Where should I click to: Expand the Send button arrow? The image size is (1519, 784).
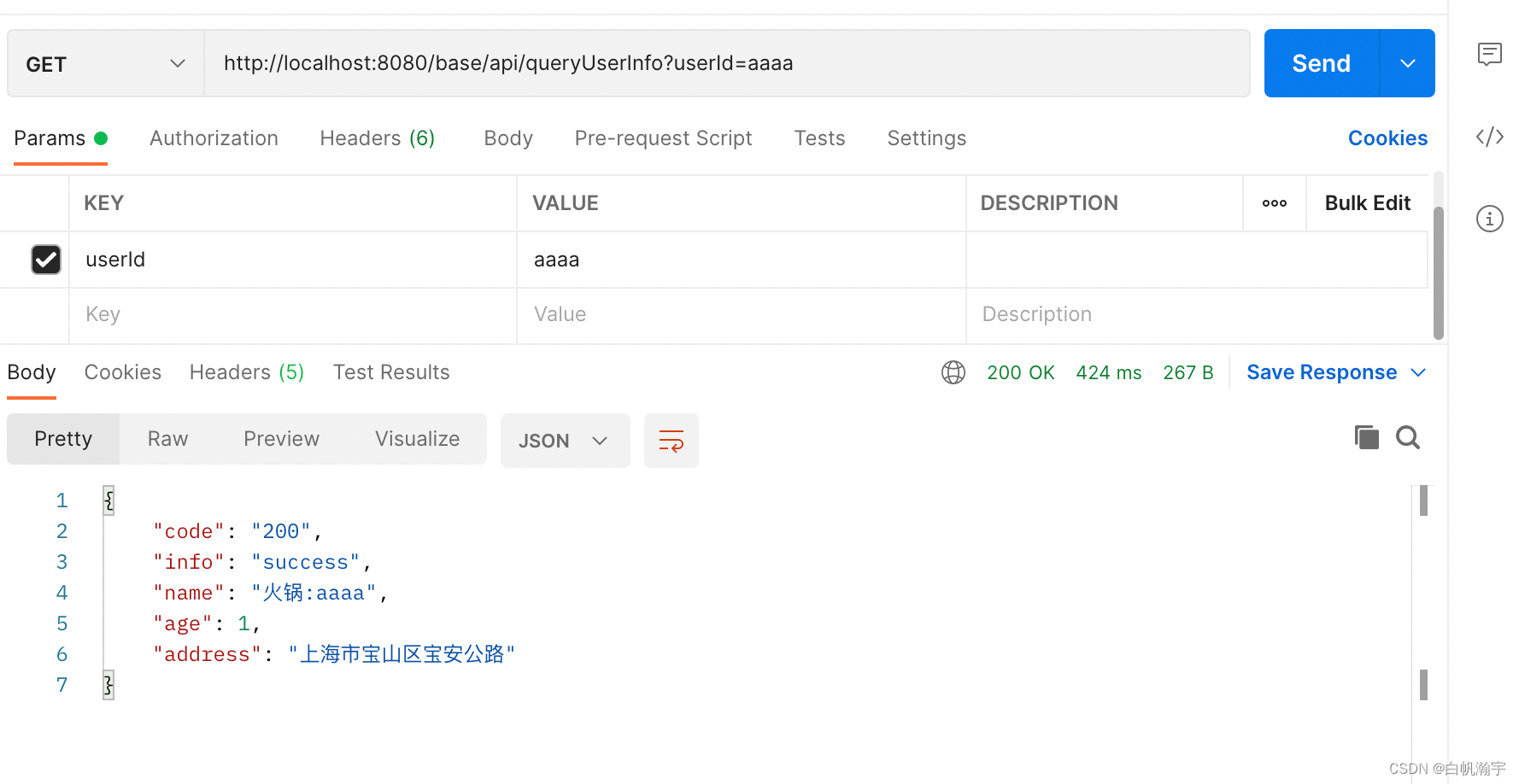coord(1408,63)
